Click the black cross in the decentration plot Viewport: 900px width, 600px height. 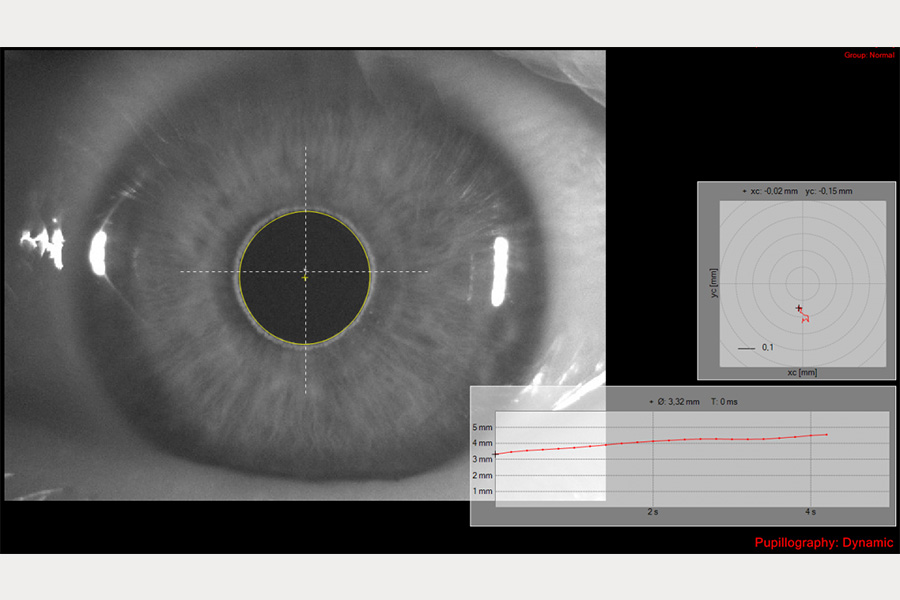click(798, 308)
